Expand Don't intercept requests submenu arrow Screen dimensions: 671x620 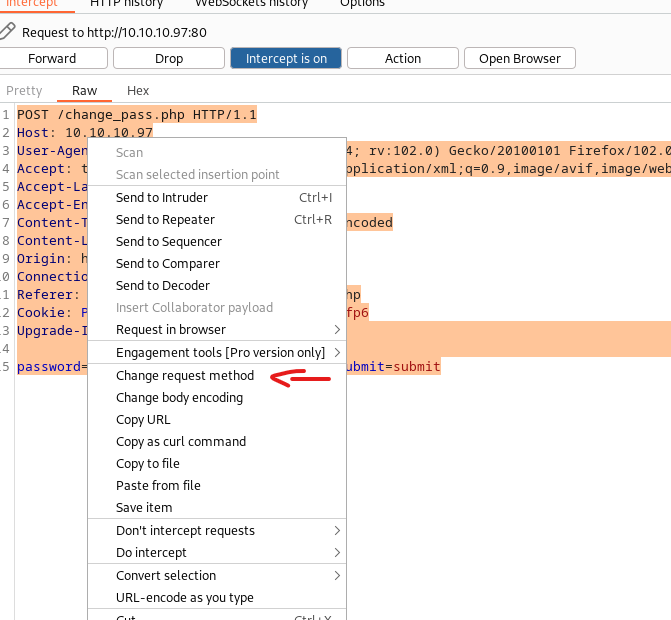337,531
